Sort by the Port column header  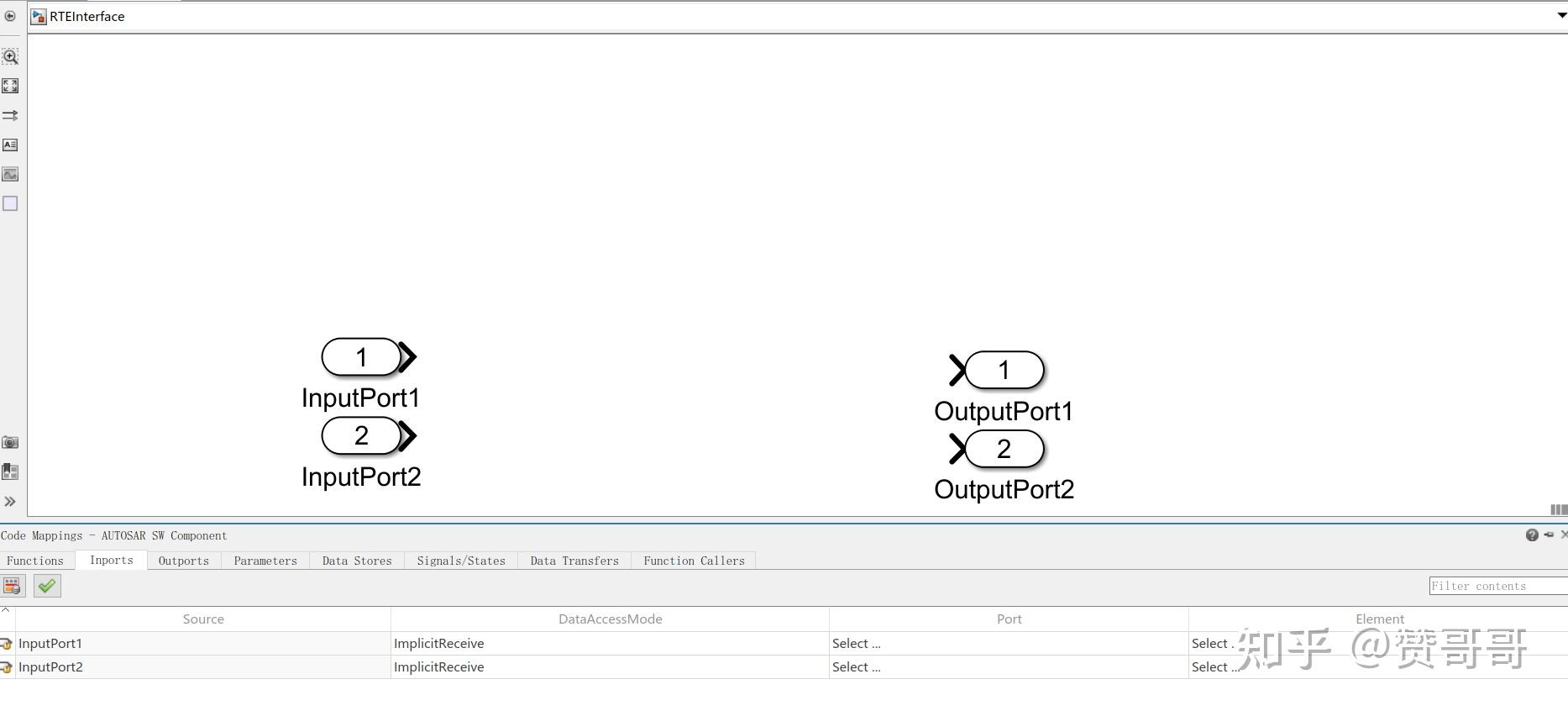point(1009,619)
